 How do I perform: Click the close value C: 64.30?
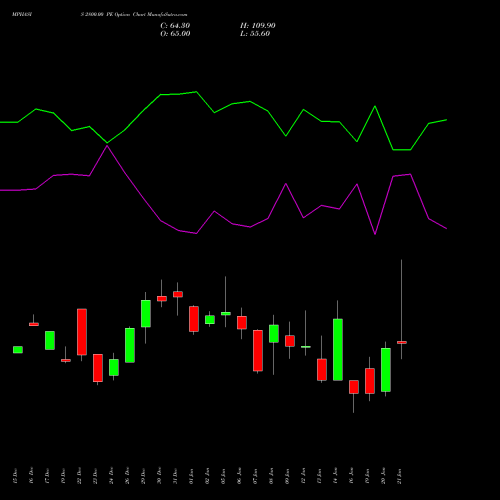pos(175,26)
